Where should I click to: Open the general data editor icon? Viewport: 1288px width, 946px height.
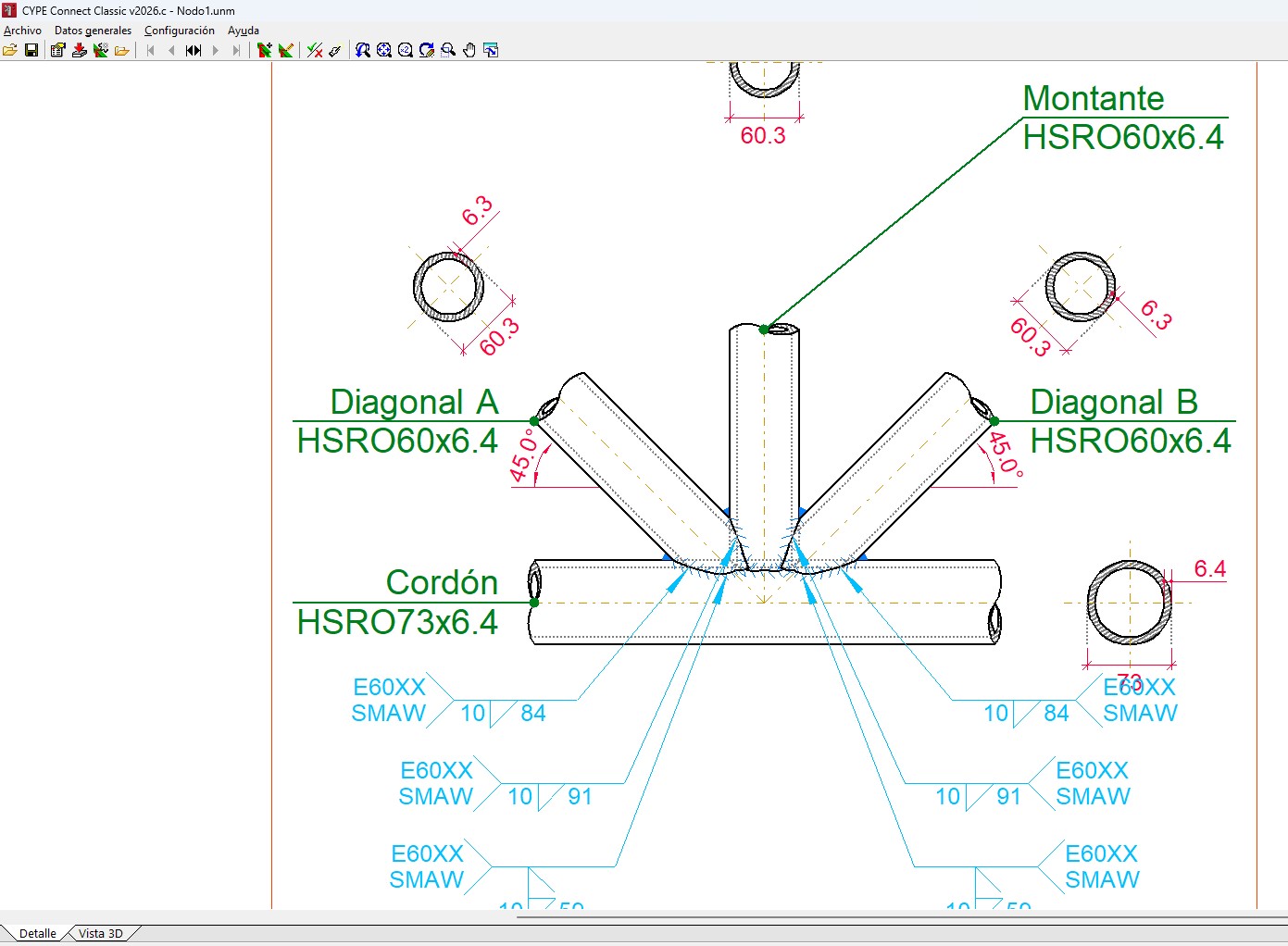click(57, 50)
